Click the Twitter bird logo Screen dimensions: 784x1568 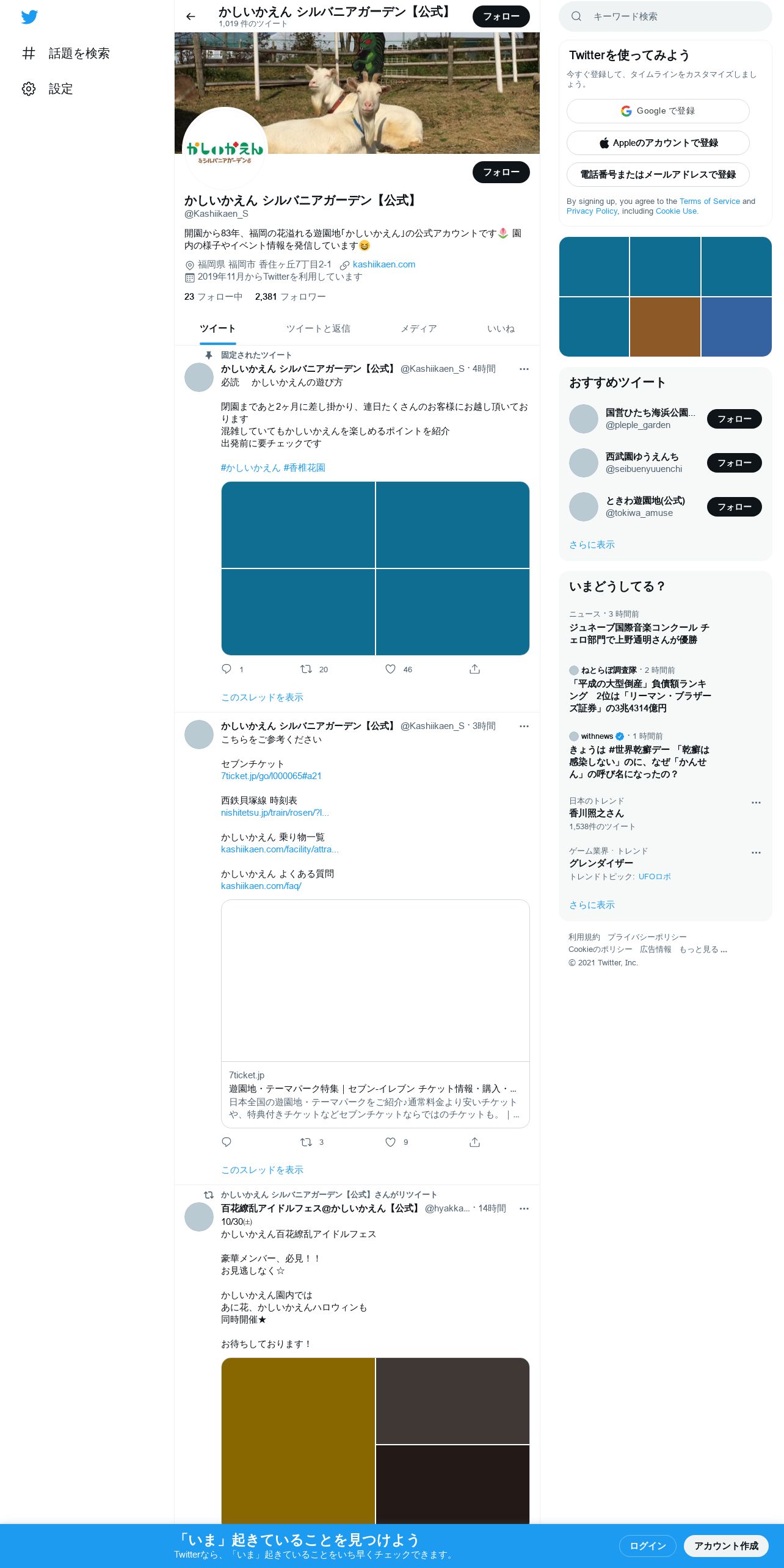pyautogui.click(x=29, y=17)
